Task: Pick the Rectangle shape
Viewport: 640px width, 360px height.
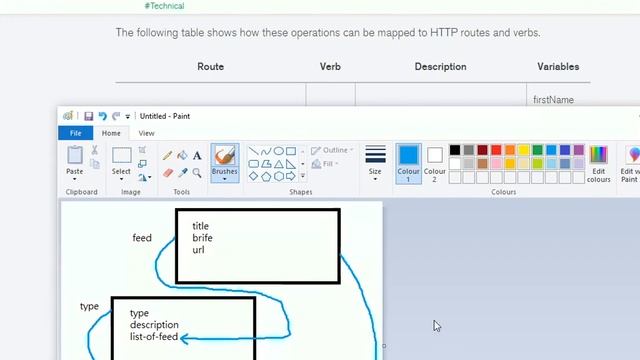Action: coord(291,151)
